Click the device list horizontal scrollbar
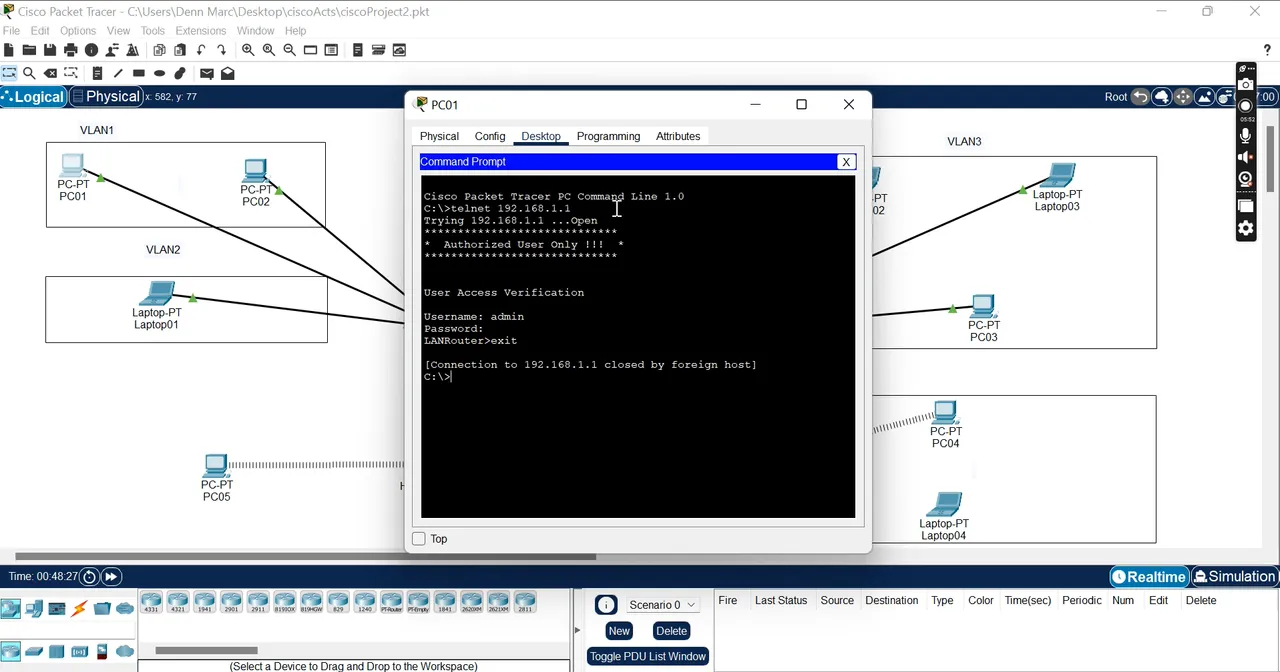The height and width of the screenshot is (672, 1280). click(x=207, y=651)
